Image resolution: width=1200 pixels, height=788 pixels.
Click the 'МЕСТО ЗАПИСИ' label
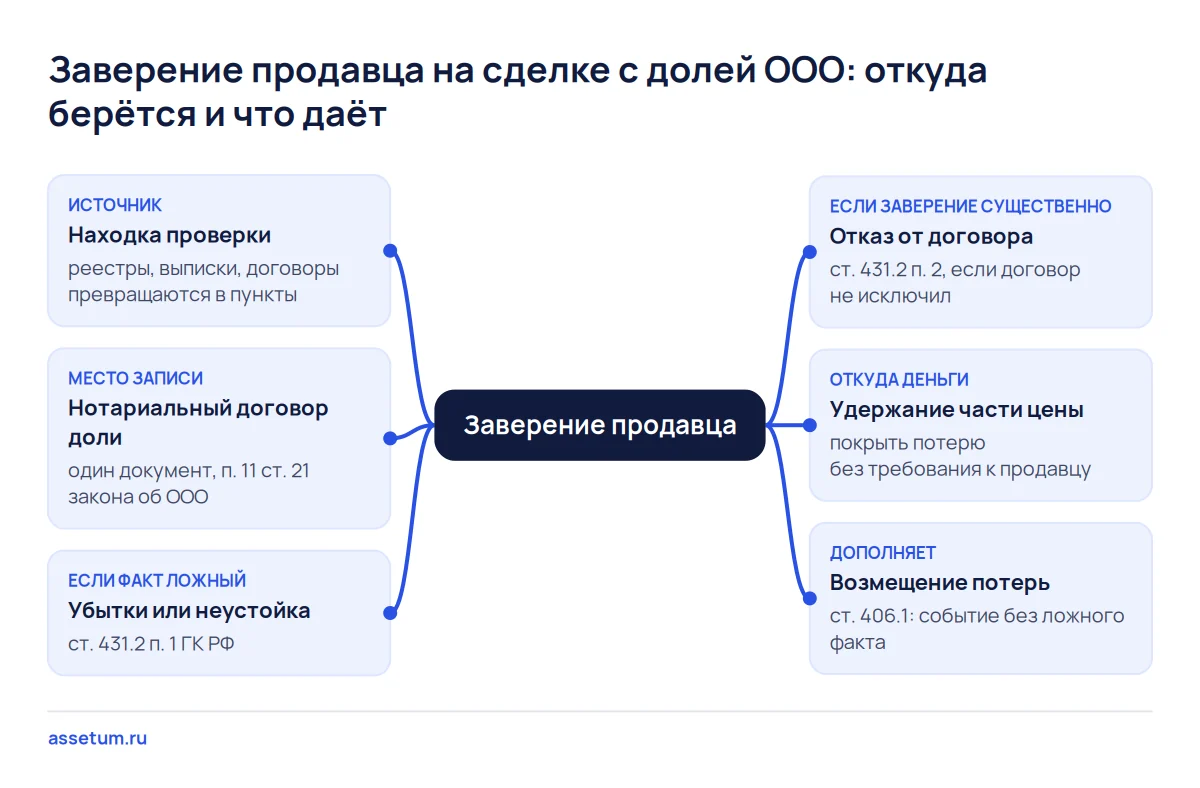tap(135, 378)
